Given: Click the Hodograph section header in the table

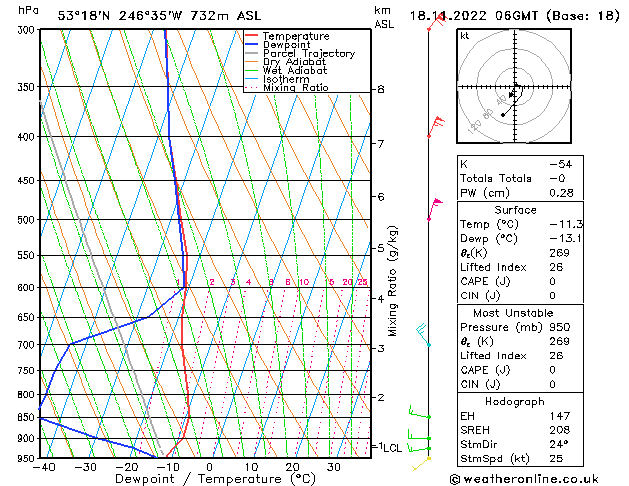Looking at the screenshot, I should [515, 400].
